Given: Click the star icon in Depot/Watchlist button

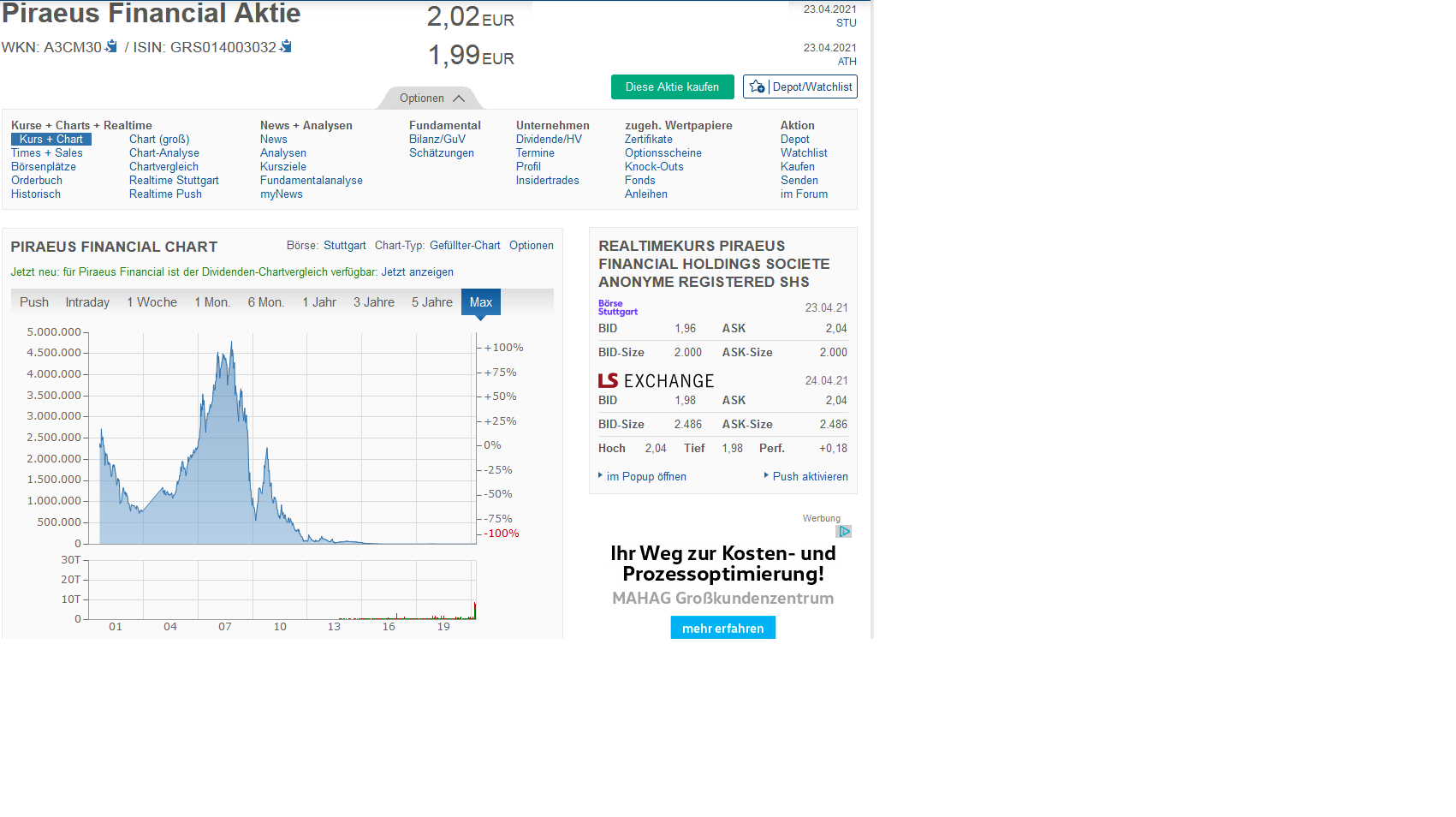Looking at the screenshot, I should coord(757,86).
